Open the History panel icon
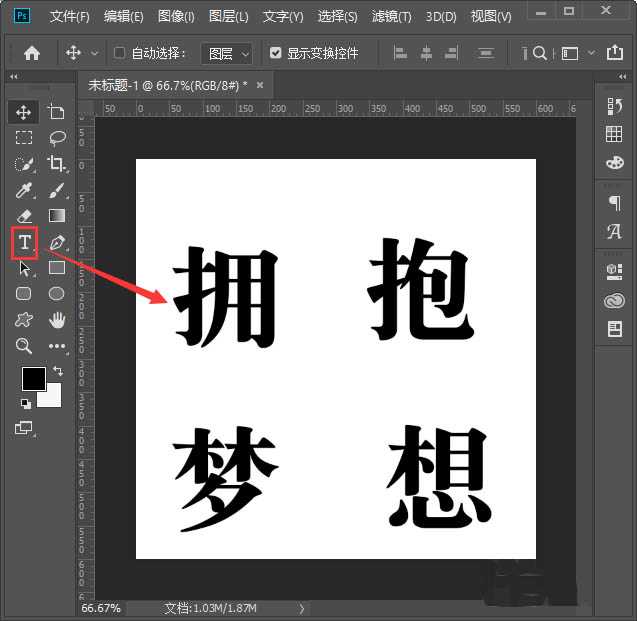 pyautogui.click(x=614, y=106)
